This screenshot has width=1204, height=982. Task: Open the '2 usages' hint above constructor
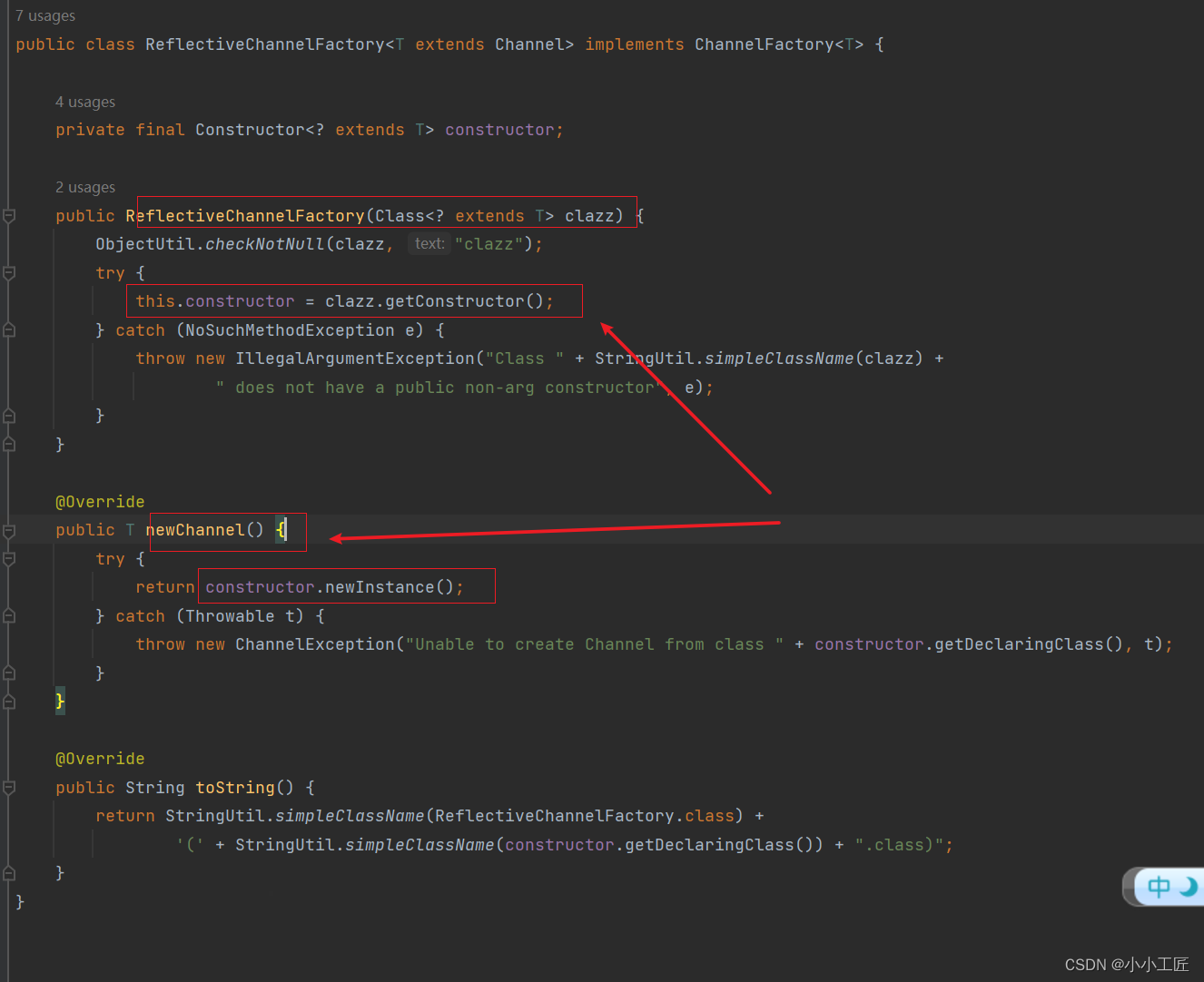pyautogui.click(x=85, y=187)
